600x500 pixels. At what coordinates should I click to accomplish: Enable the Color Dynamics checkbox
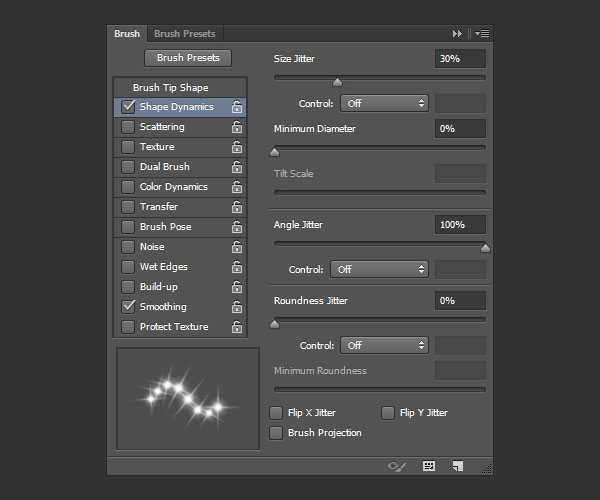[x=128, y=187]
